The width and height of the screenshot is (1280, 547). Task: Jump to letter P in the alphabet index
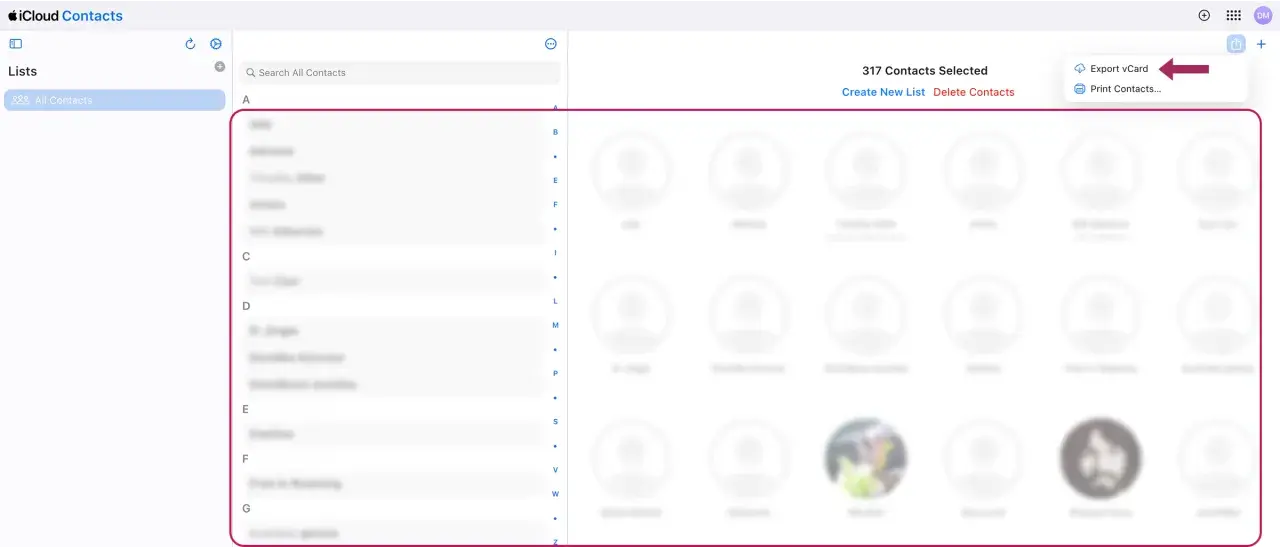point(555,373)
